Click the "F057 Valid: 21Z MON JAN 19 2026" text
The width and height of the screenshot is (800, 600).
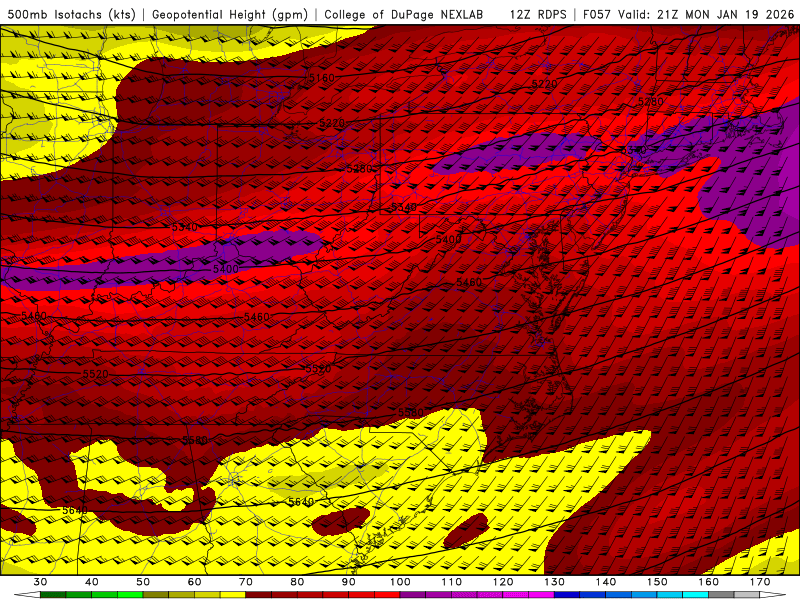pos(688,15)
